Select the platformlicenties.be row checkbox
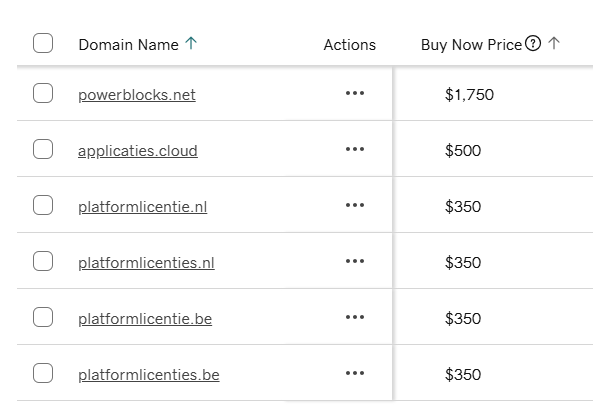Screen dimensions: 593x413 (43, 373)
